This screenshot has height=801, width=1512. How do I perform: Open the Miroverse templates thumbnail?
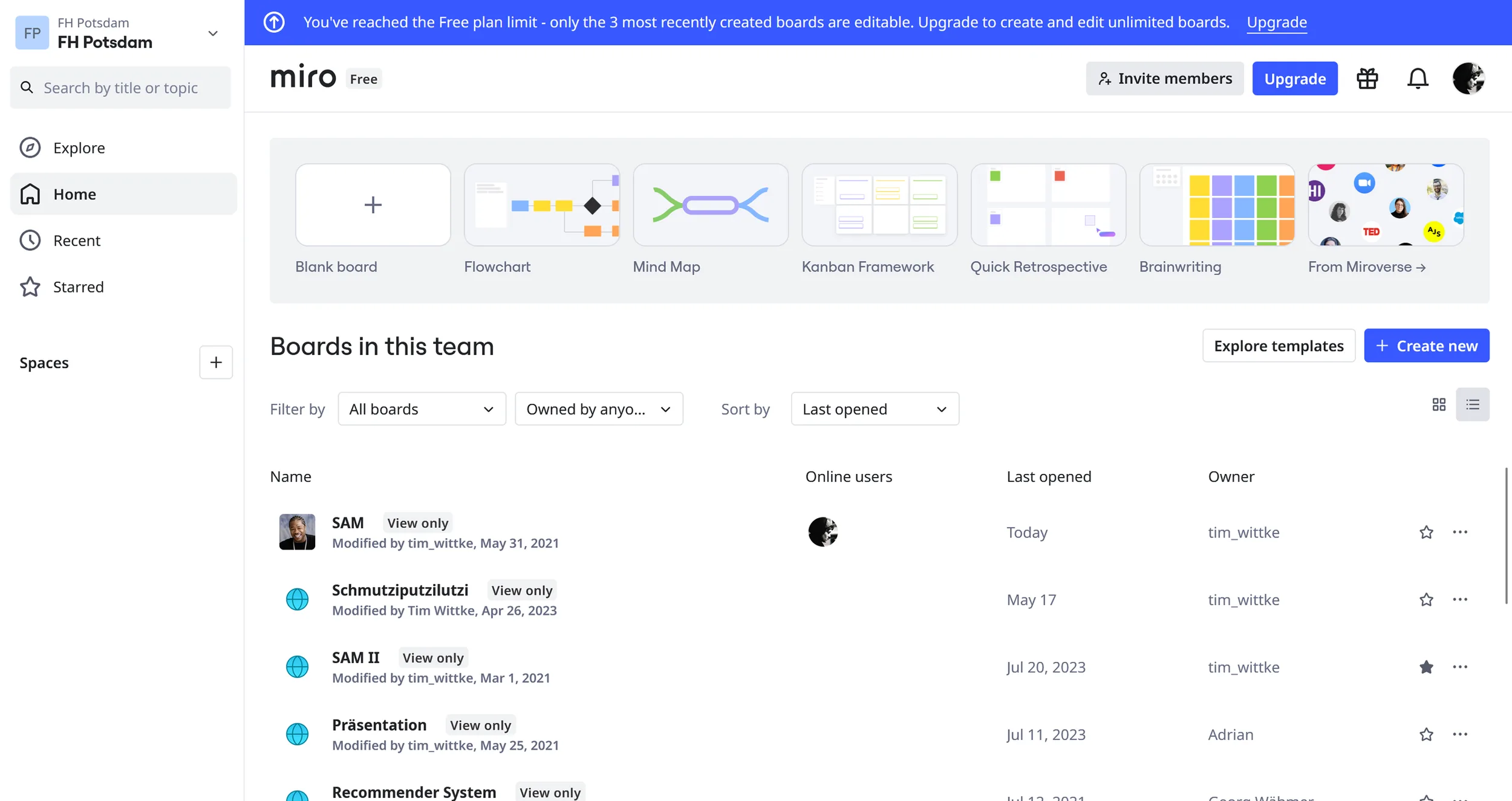click(1386, 205)
